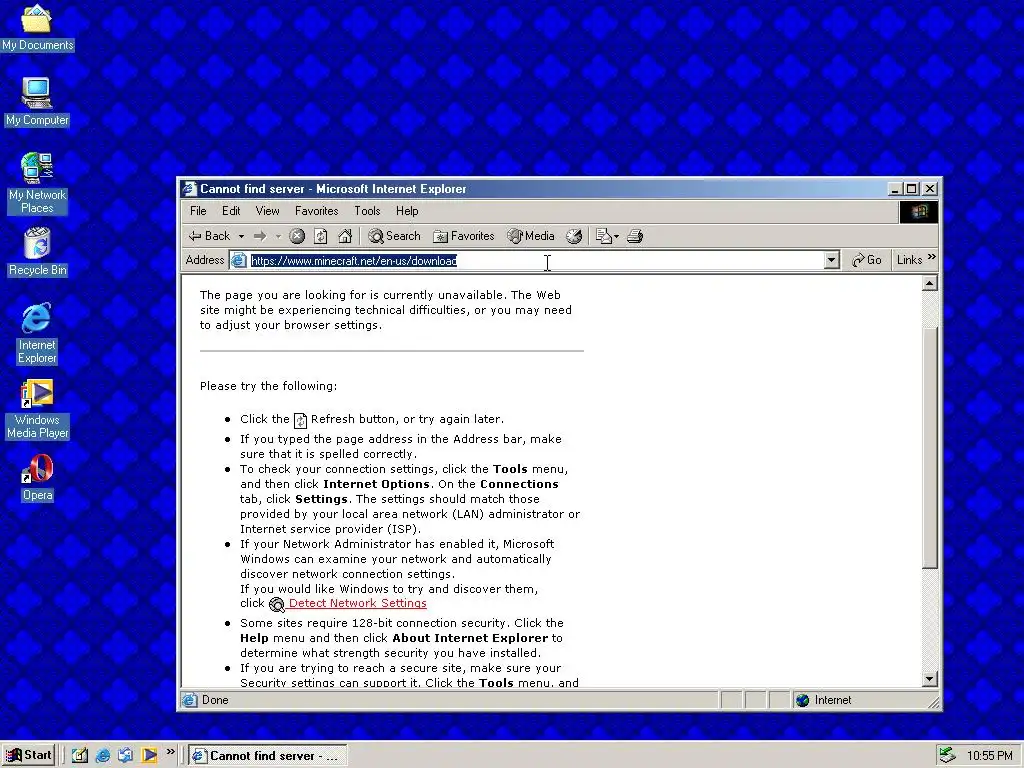Expand the Address bar dropdown list

pyautogui.click(x=831, y=261)
